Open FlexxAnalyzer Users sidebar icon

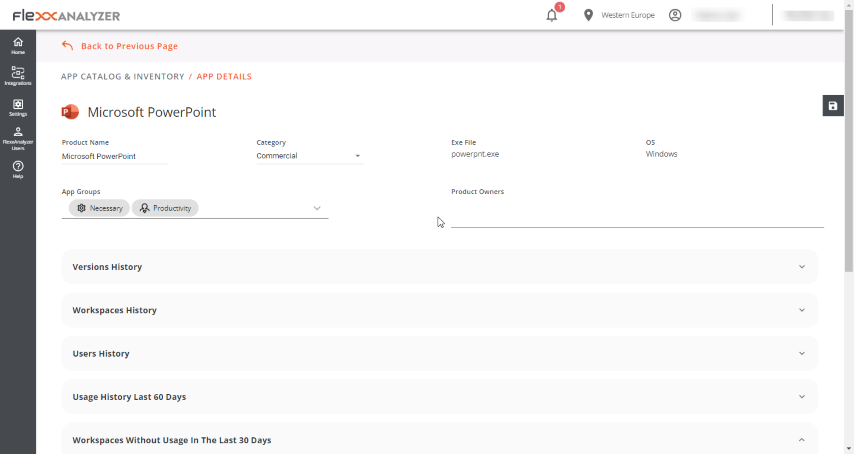[18, 138]
